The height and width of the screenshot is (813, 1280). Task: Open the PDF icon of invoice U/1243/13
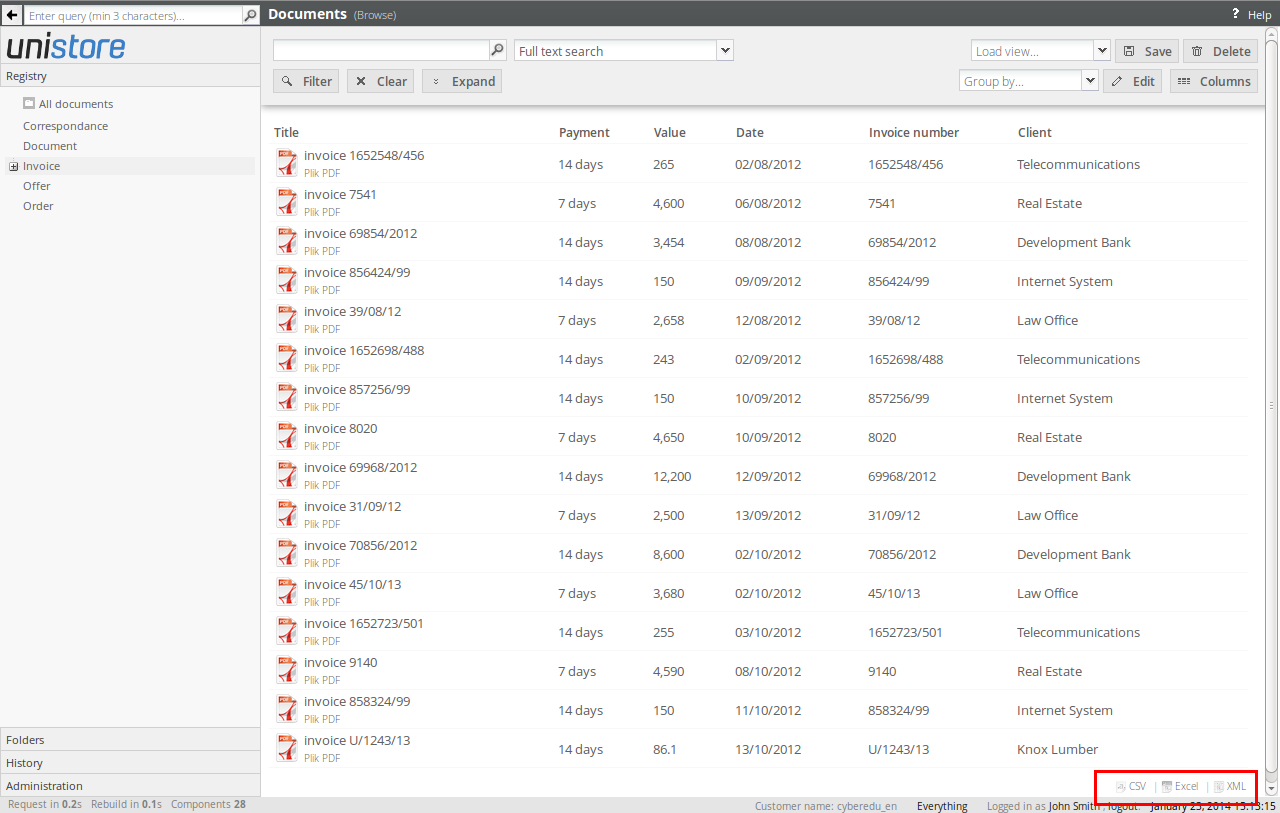tap(287, 749)
